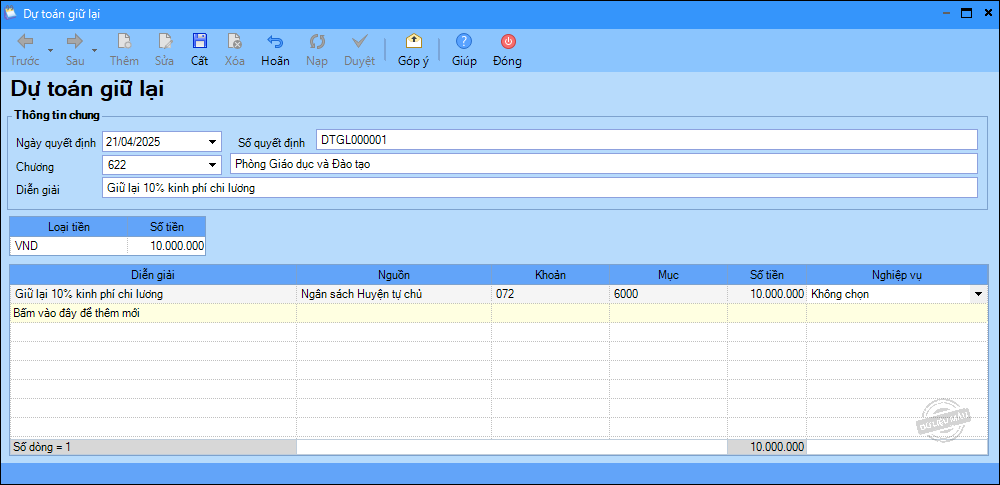The image size is (1000, 485).
Task: Click the Số tiền cell in detail row
Action: coord(767,294)
